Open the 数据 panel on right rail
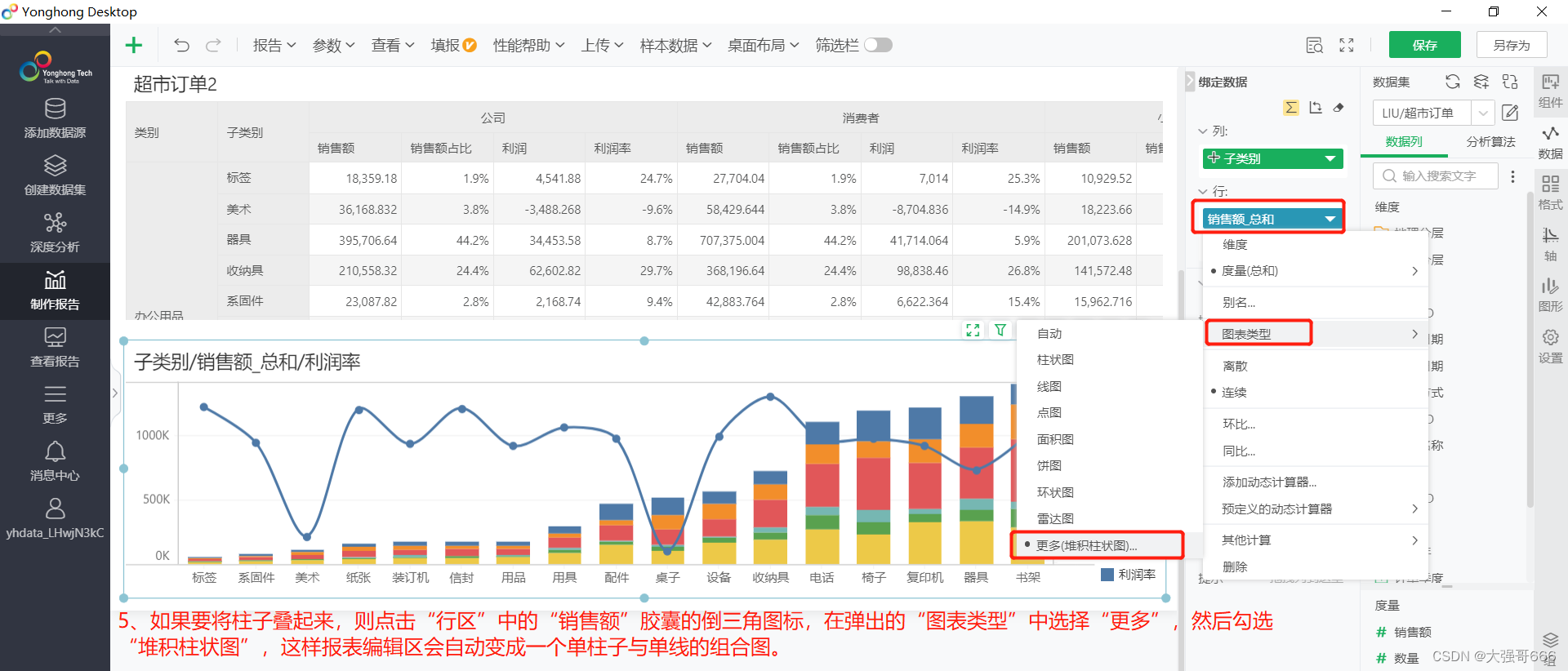This screenshot has height=671, width=1568. pyautogui.click(x=1550, y=142)
